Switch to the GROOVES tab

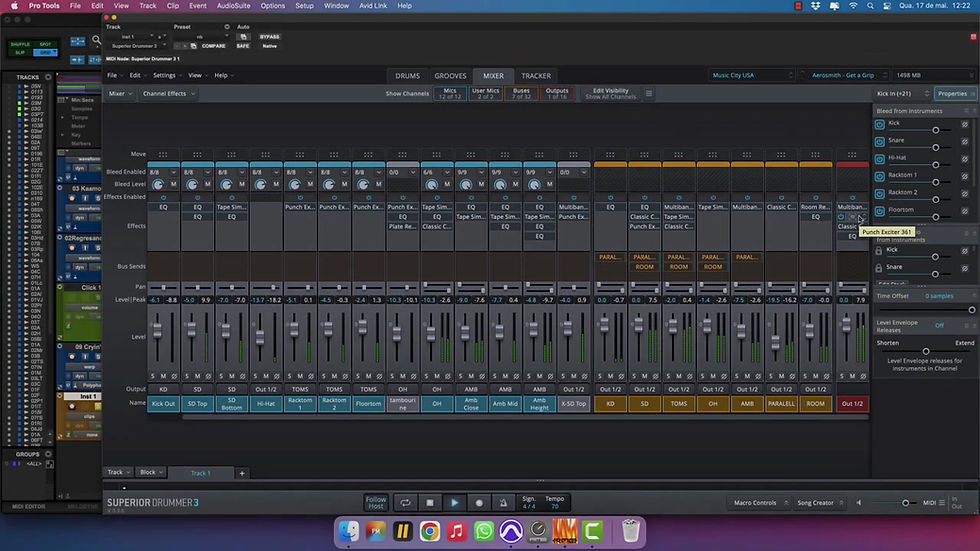[450, 76]
